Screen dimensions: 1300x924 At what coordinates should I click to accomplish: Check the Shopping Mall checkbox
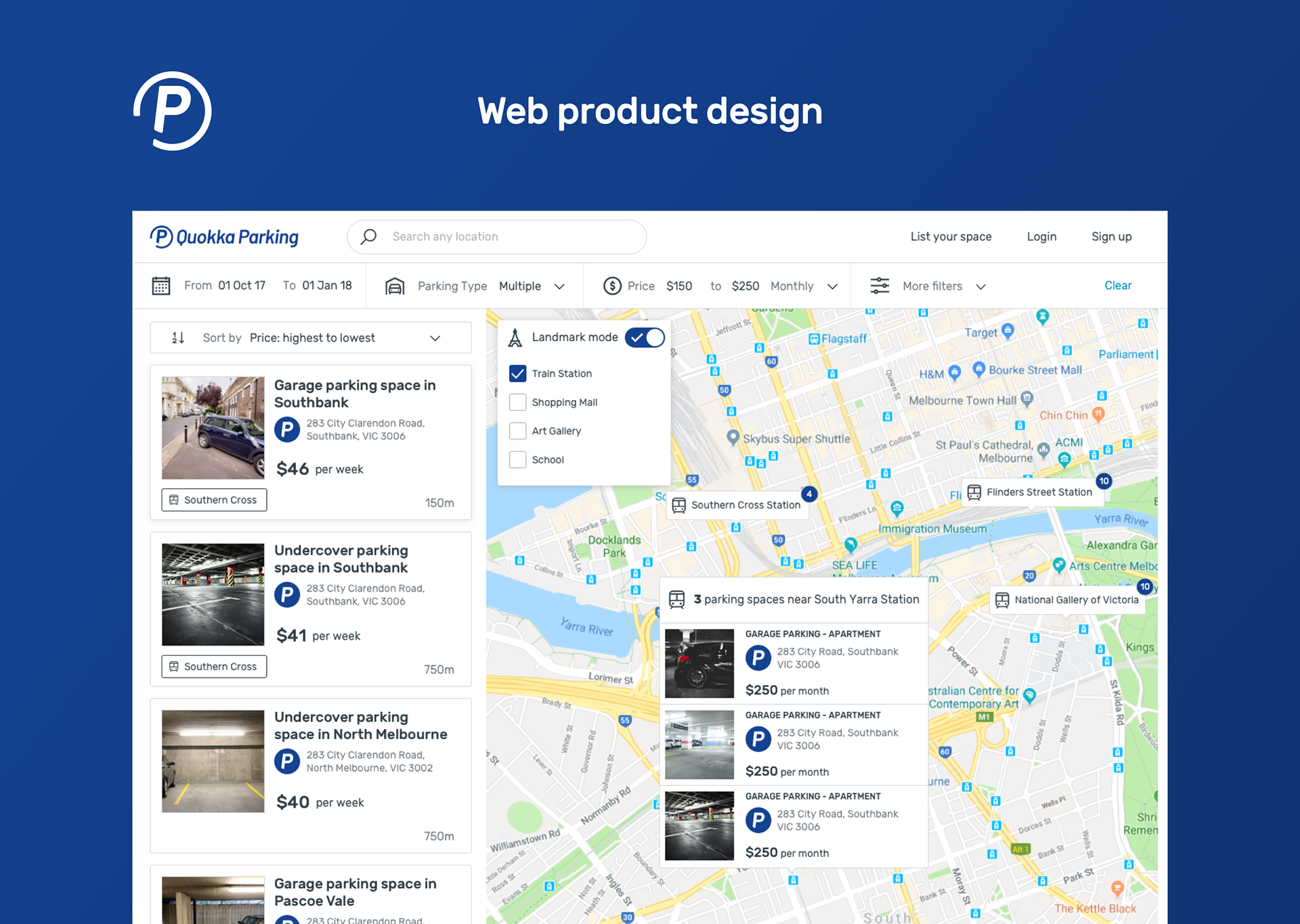tap(518, 402)
